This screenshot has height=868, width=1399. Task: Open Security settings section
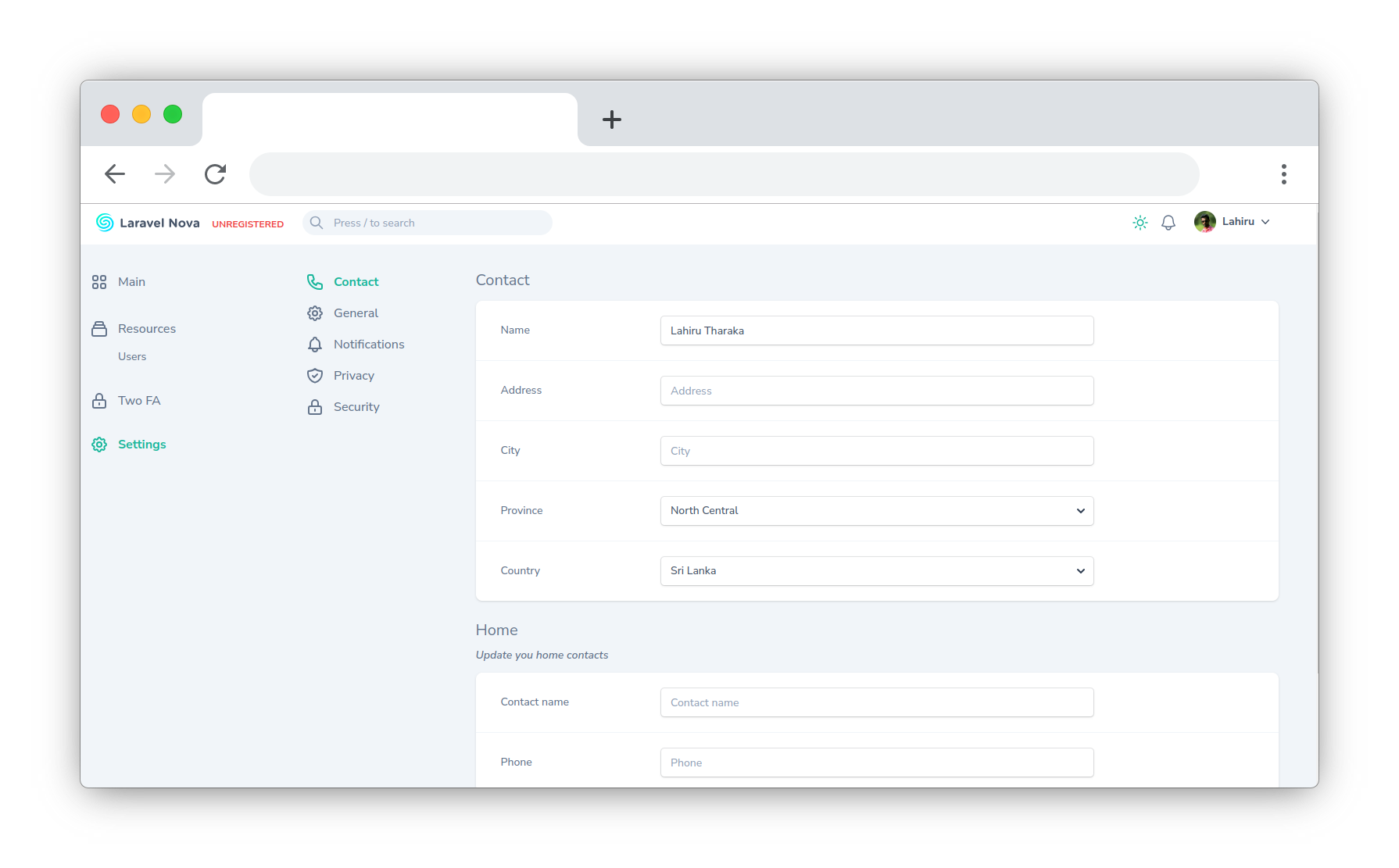[356, 407]
